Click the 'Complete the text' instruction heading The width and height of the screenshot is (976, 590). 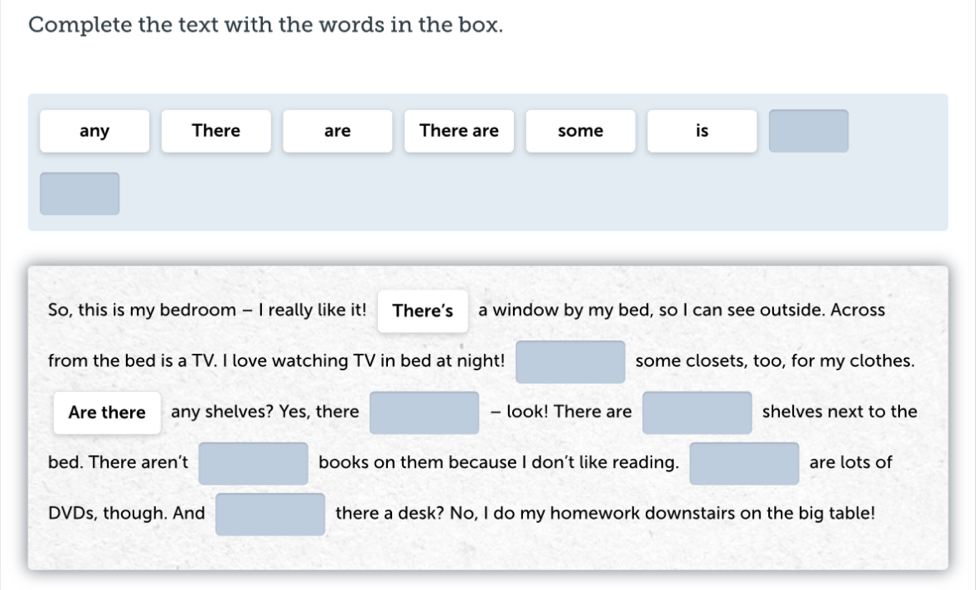pos(266,25)
